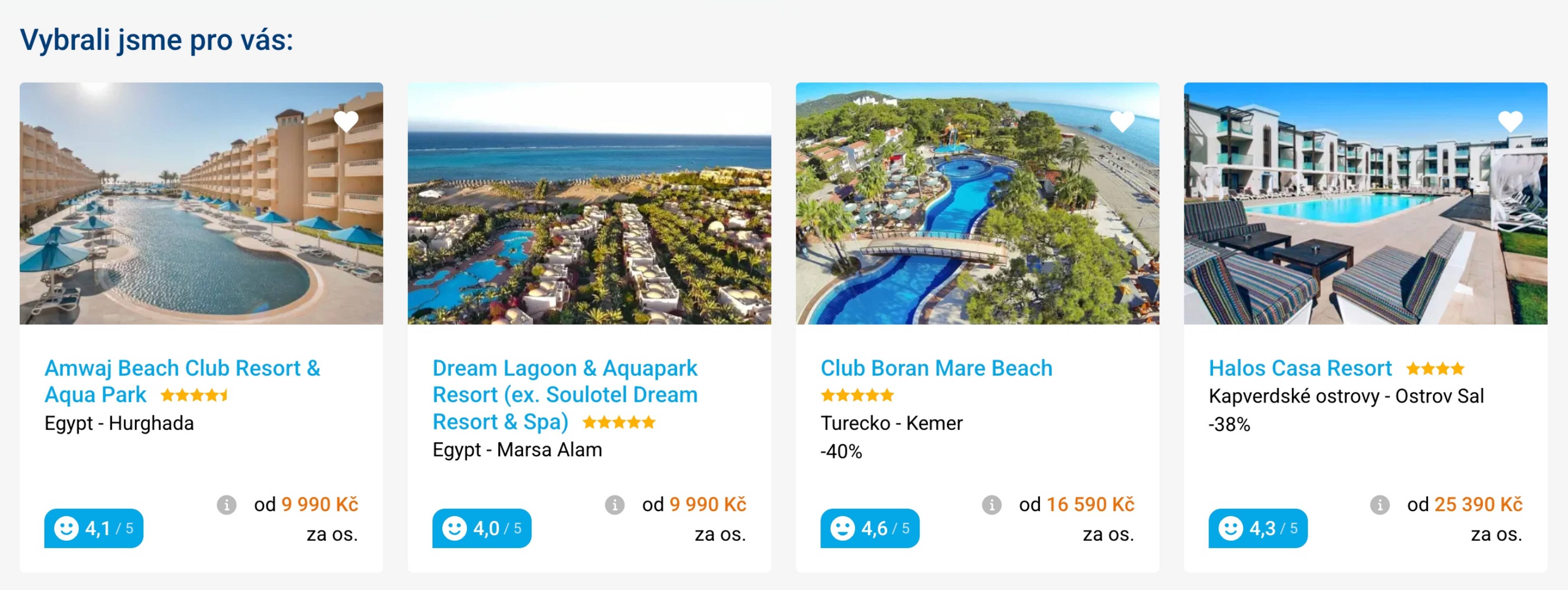Open Amwaj Beach Club Resort & Aqua Park link
This screenshot has height=590, width=1568.
pyautogui.click(x=182, y=368)
